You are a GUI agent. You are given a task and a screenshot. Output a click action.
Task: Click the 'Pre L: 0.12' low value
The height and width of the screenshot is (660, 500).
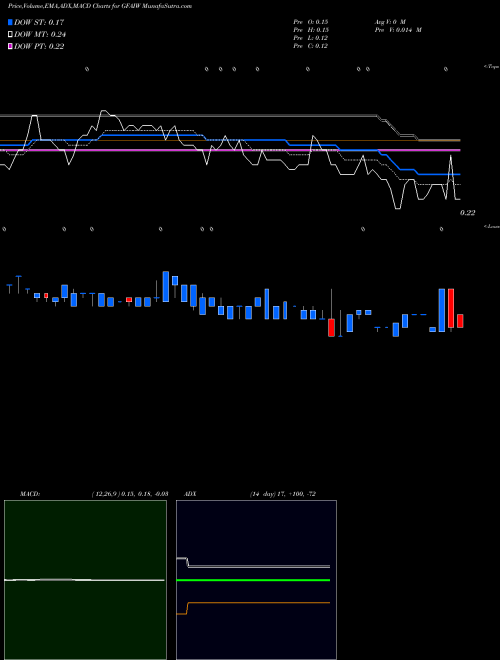(x=311, y=38)
